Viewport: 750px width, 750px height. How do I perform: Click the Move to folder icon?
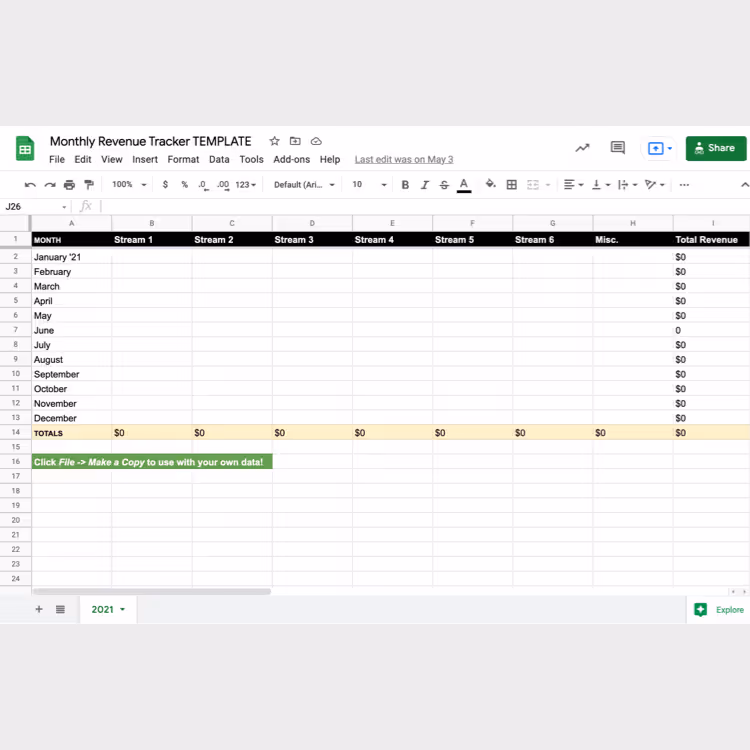[x=295, y=141]
